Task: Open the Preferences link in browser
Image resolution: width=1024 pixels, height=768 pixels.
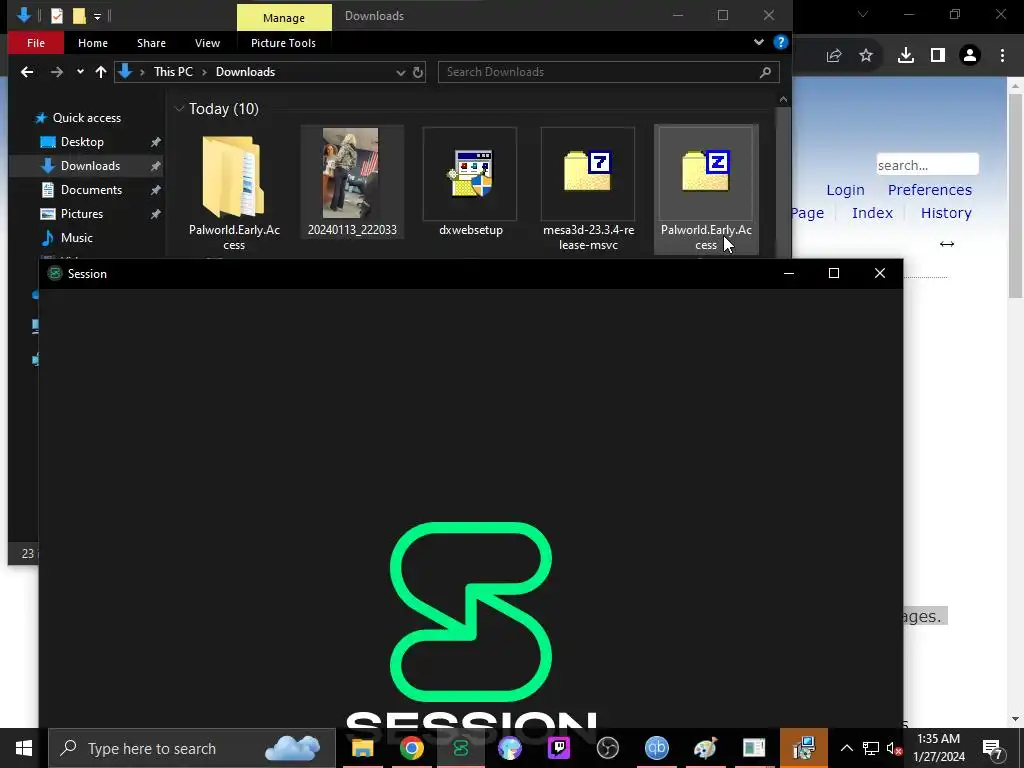Action: (x=929, y=190)
